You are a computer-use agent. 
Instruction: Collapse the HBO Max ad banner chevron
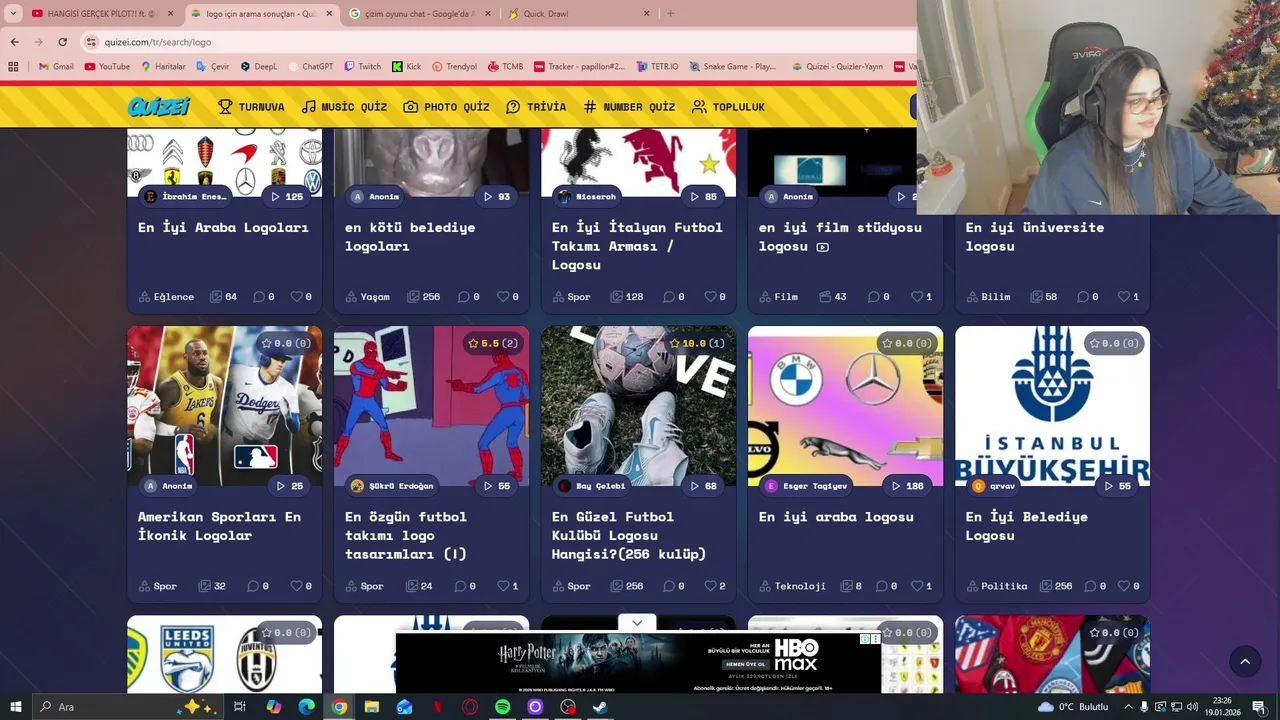pos(637,623)
